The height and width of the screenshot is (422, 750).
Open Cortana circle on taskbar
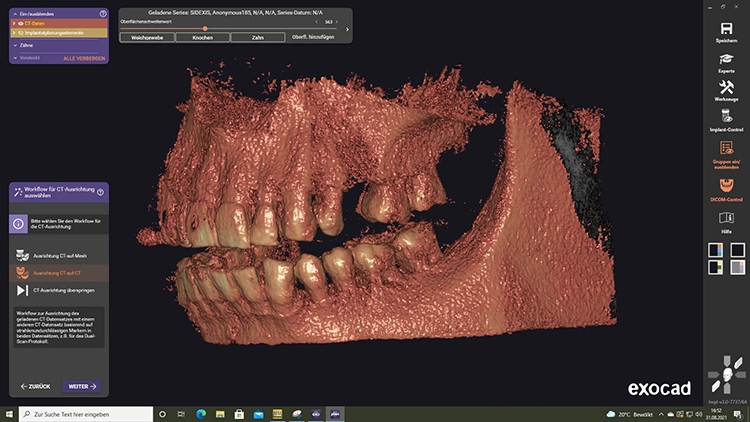(x=162, y=414)
